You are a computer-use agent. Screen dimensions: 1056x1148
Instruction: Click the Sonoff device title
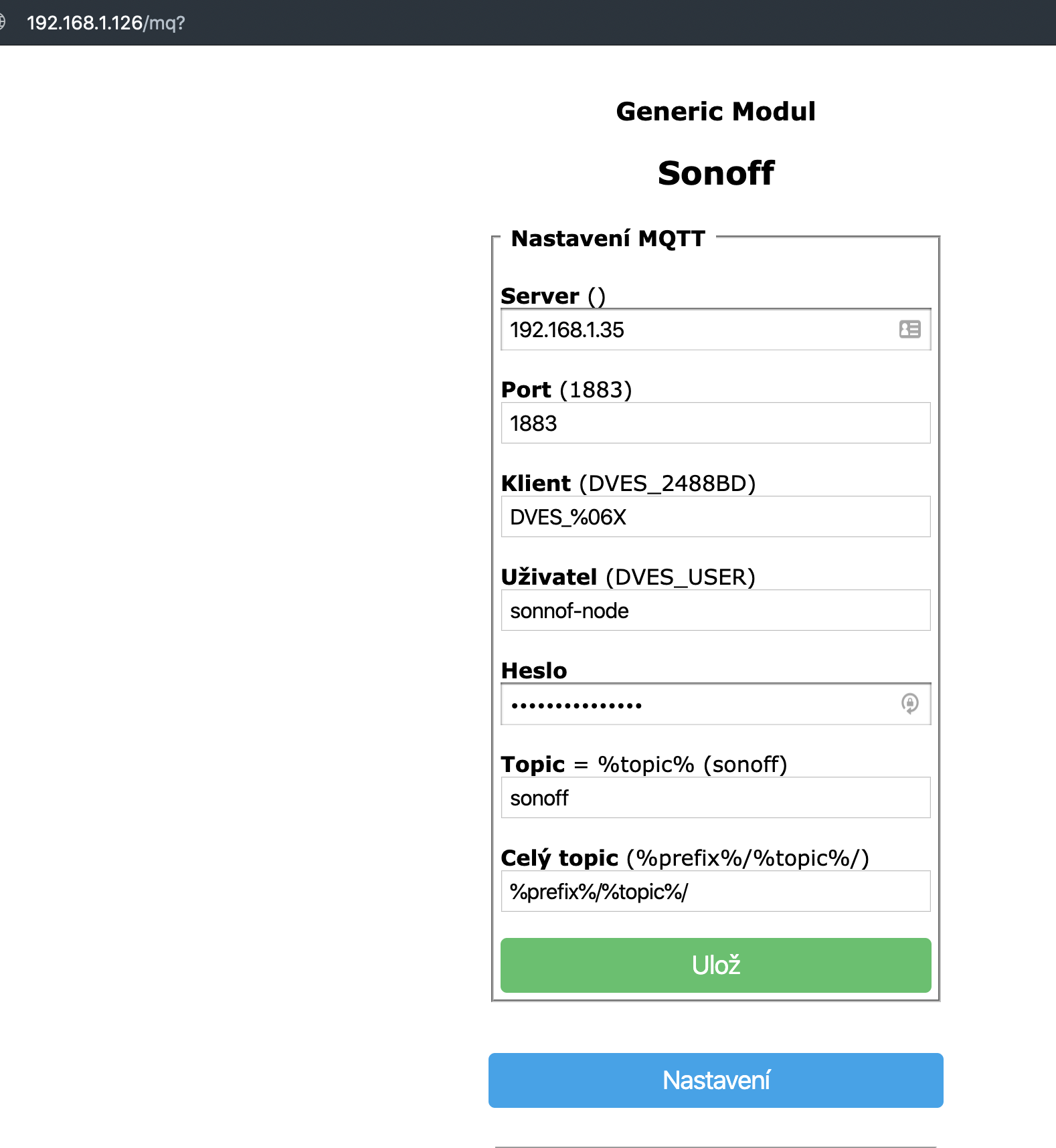coord(715,173)
